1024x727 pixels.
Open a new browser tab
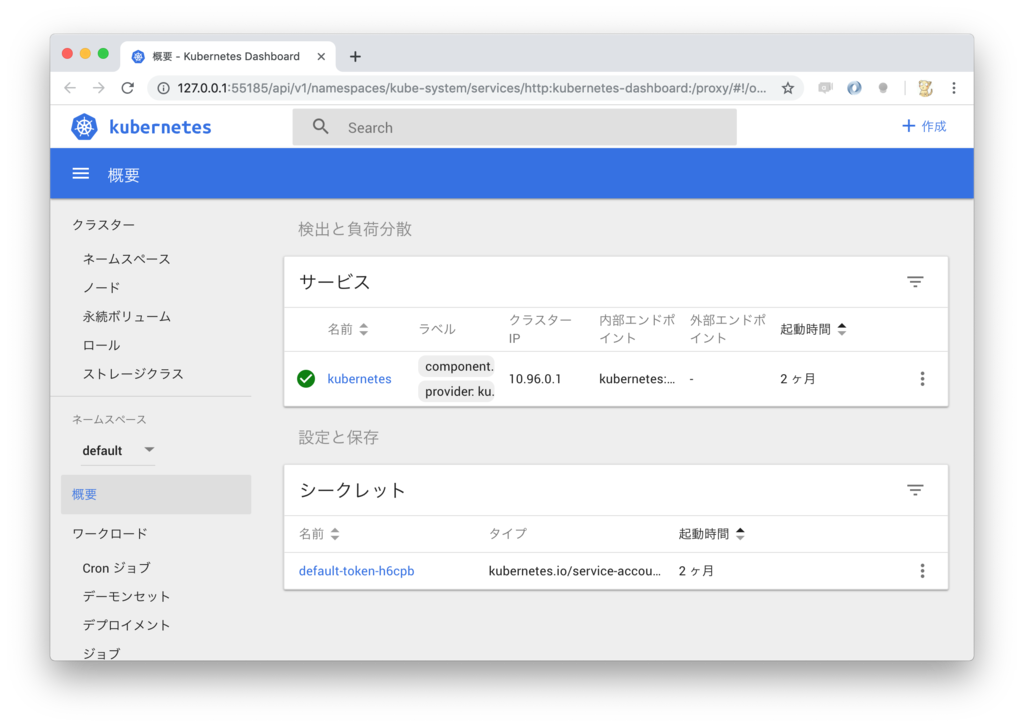[x=355, y=57]
